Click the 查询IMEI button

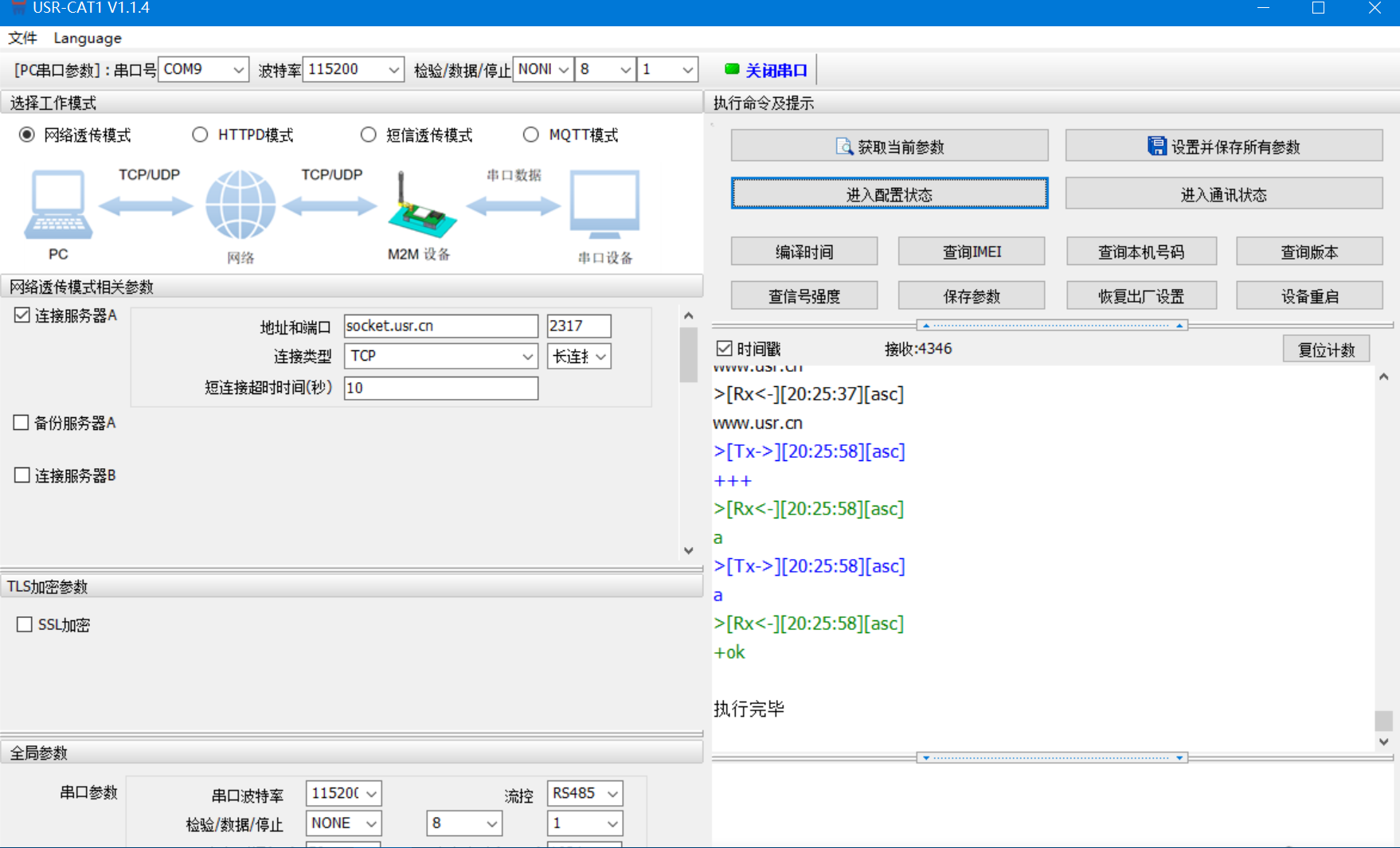[x=971, y=252]
